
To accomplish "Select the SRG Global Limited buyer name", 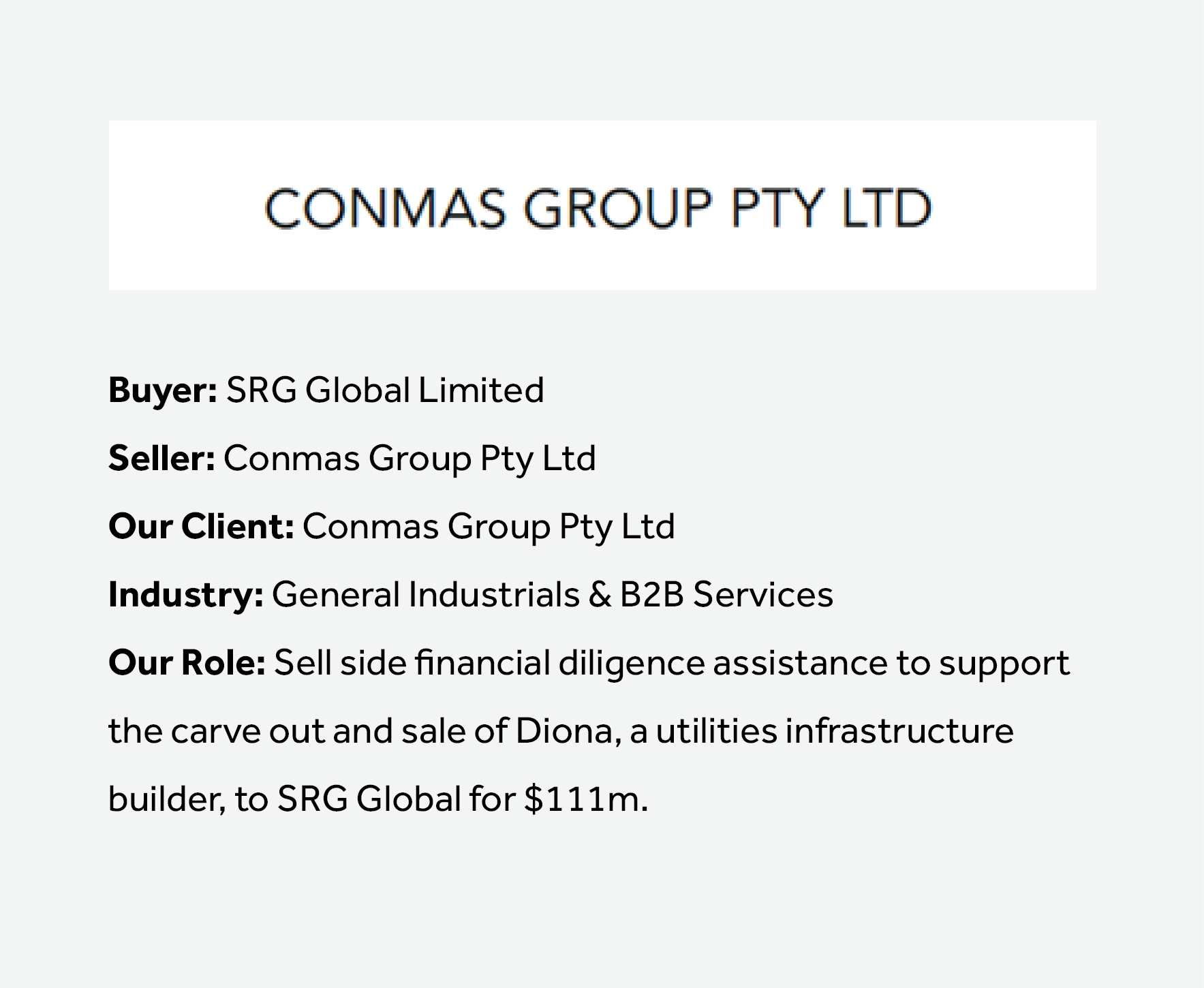I will pyautogui.click(x=385, y=390).
